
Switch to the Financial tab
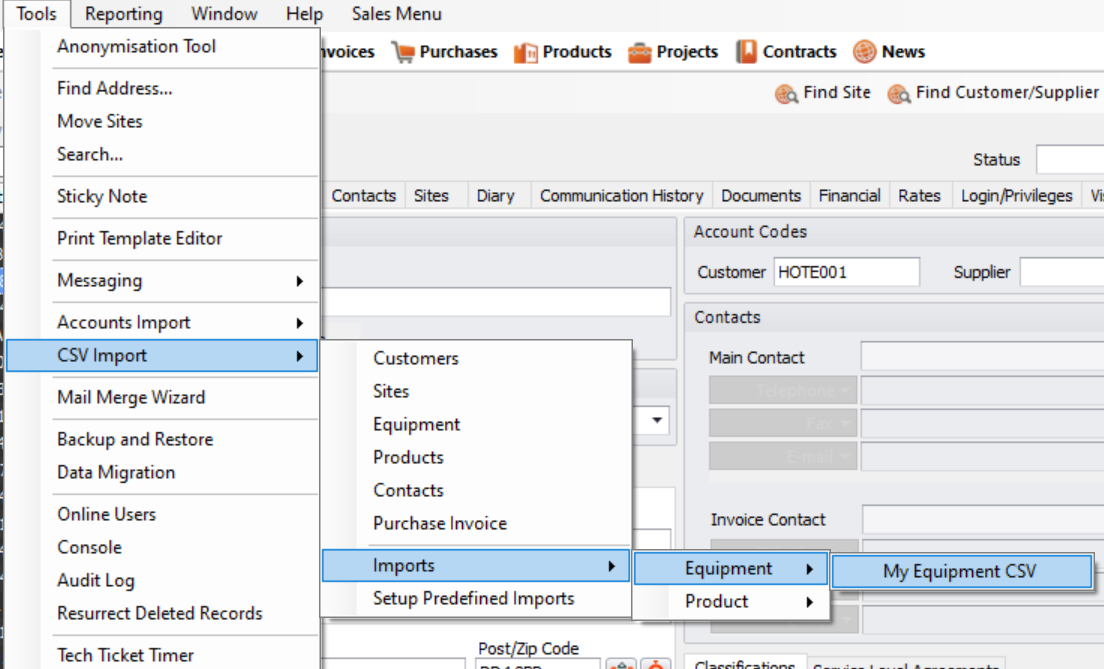click(849, 195)
